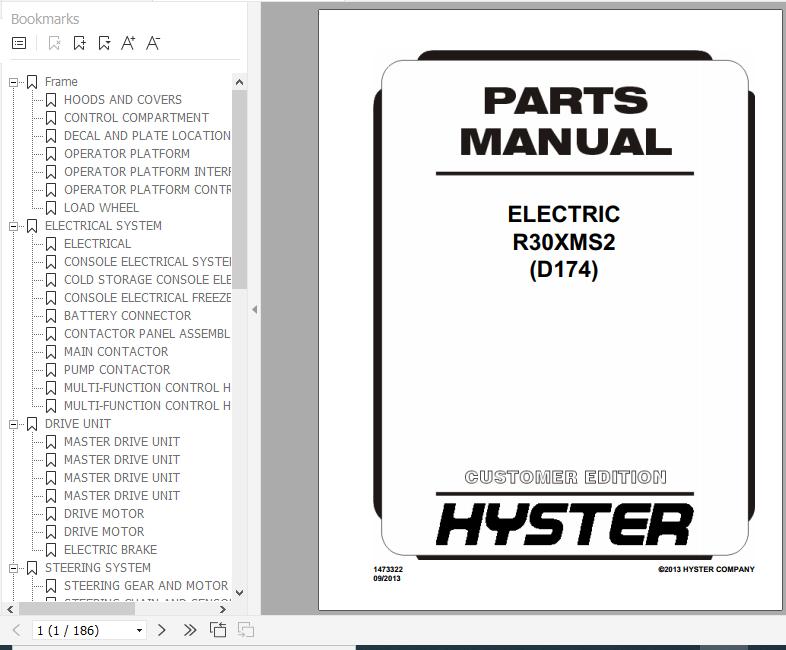
Task: Click bookmarks horizontal scrollbar left arrow
Action: click(x=10, y=609)
